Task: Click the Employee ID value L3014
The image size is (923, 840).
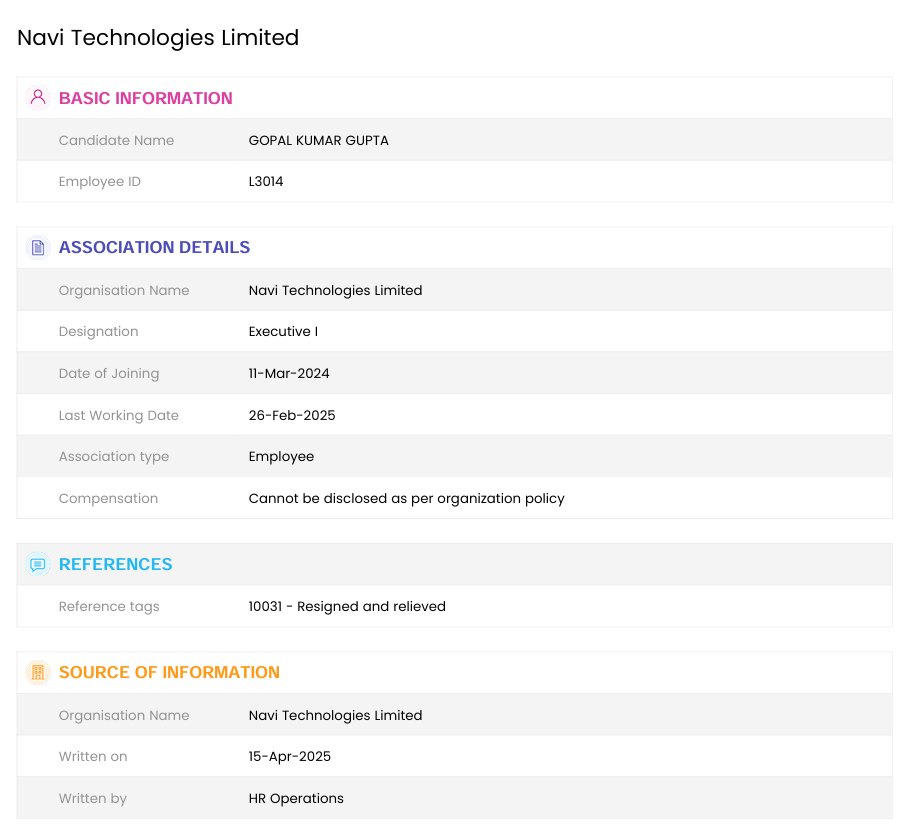Action: point(266,182)
